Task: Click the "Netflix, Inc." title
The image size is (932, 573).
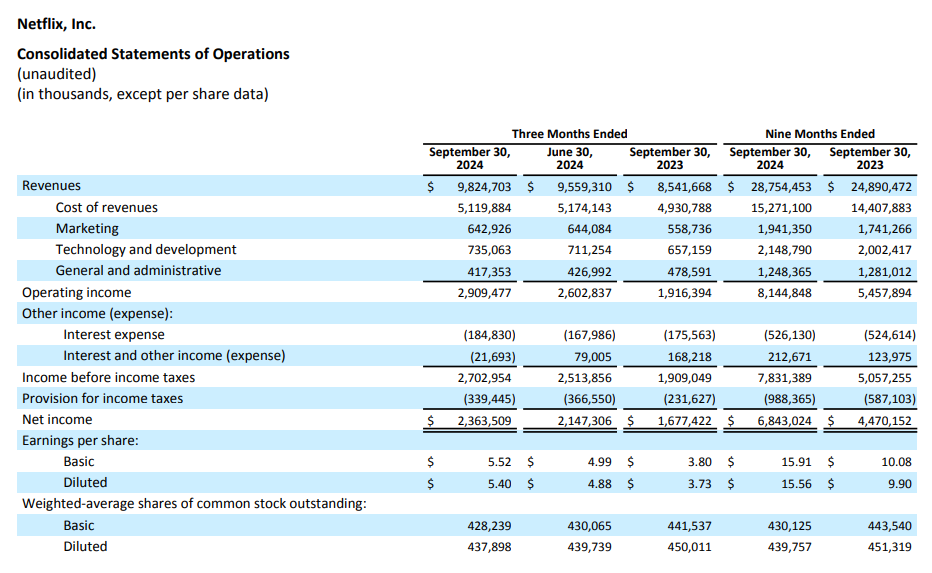Action: pyautogui.click(x=56, y=24)
